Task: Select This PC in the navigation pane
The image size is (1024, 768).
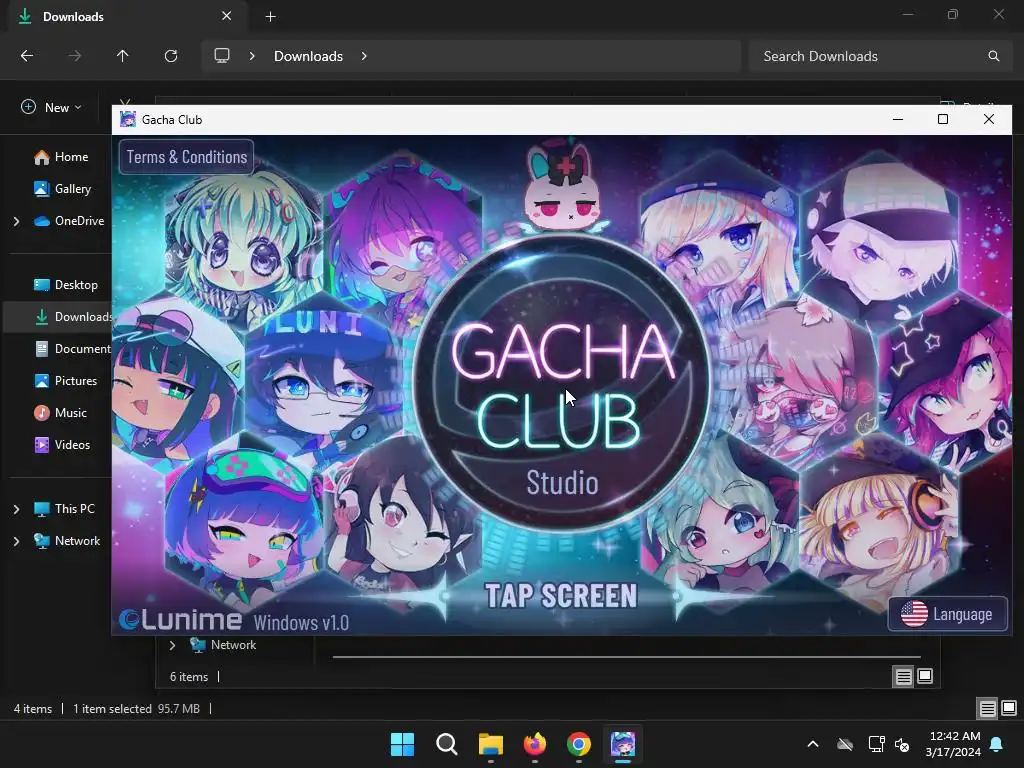Action: pos(64,509)
